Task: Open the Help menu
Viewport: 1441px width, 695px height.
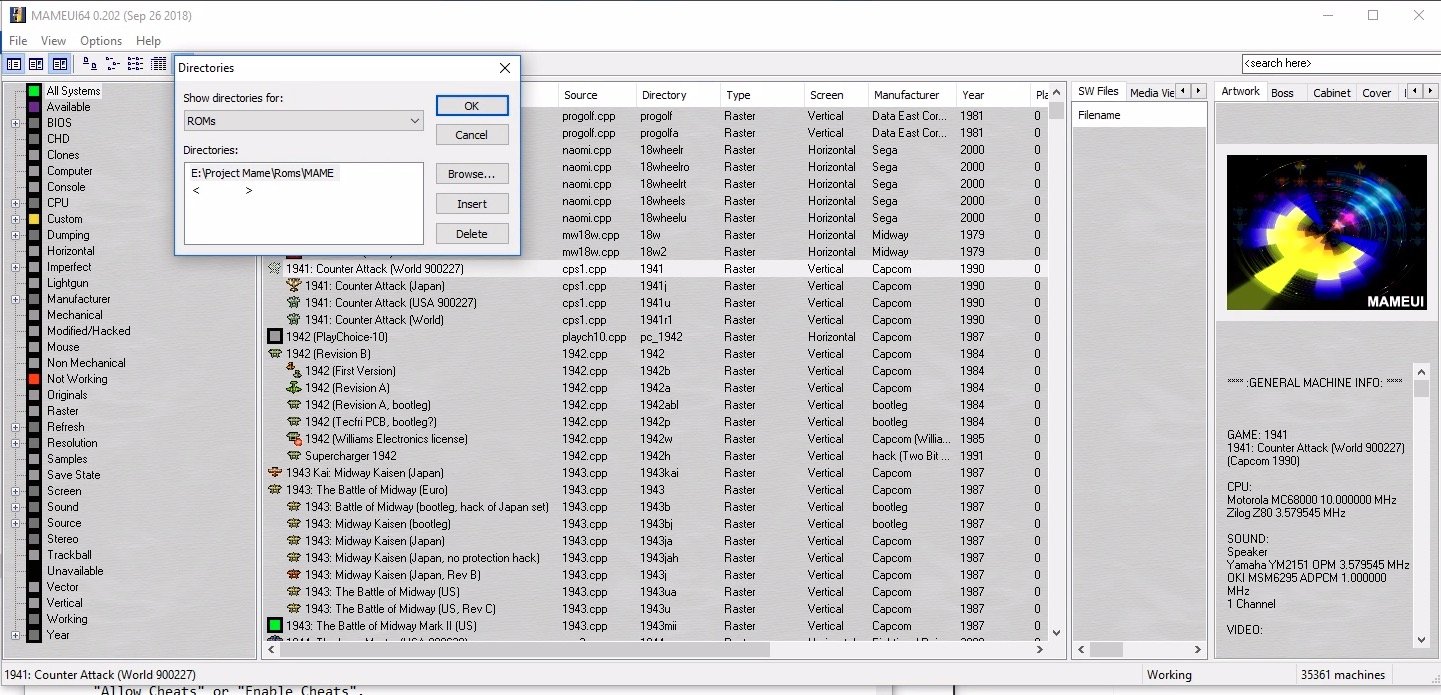Action: (x=148, y=41)
